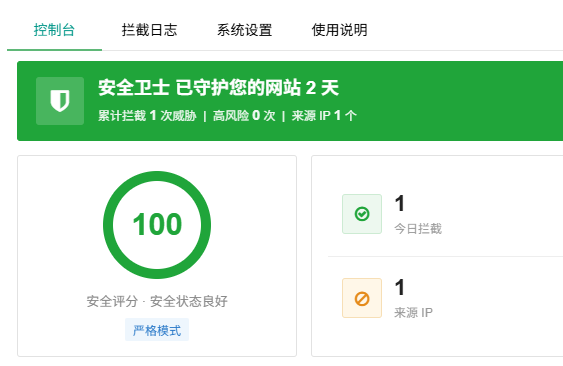Click the shield icon in green banner
The image size is (563, 366).
60,101
